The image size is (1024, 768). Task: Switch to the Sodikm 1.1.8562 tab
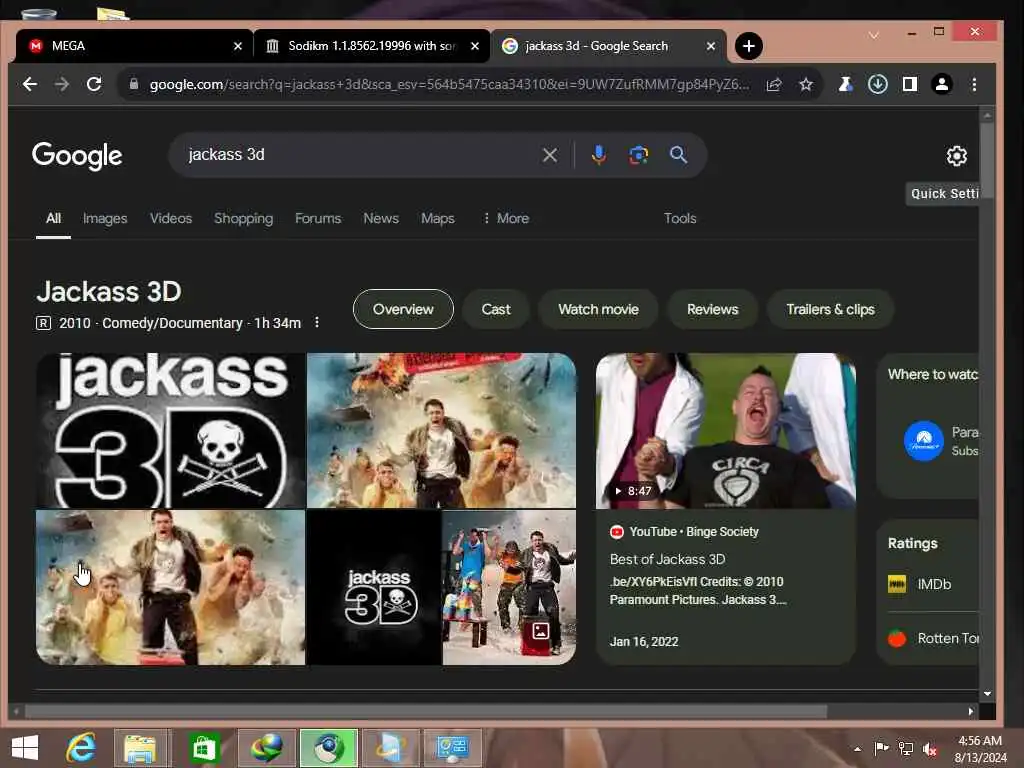[x=371, y=46]
